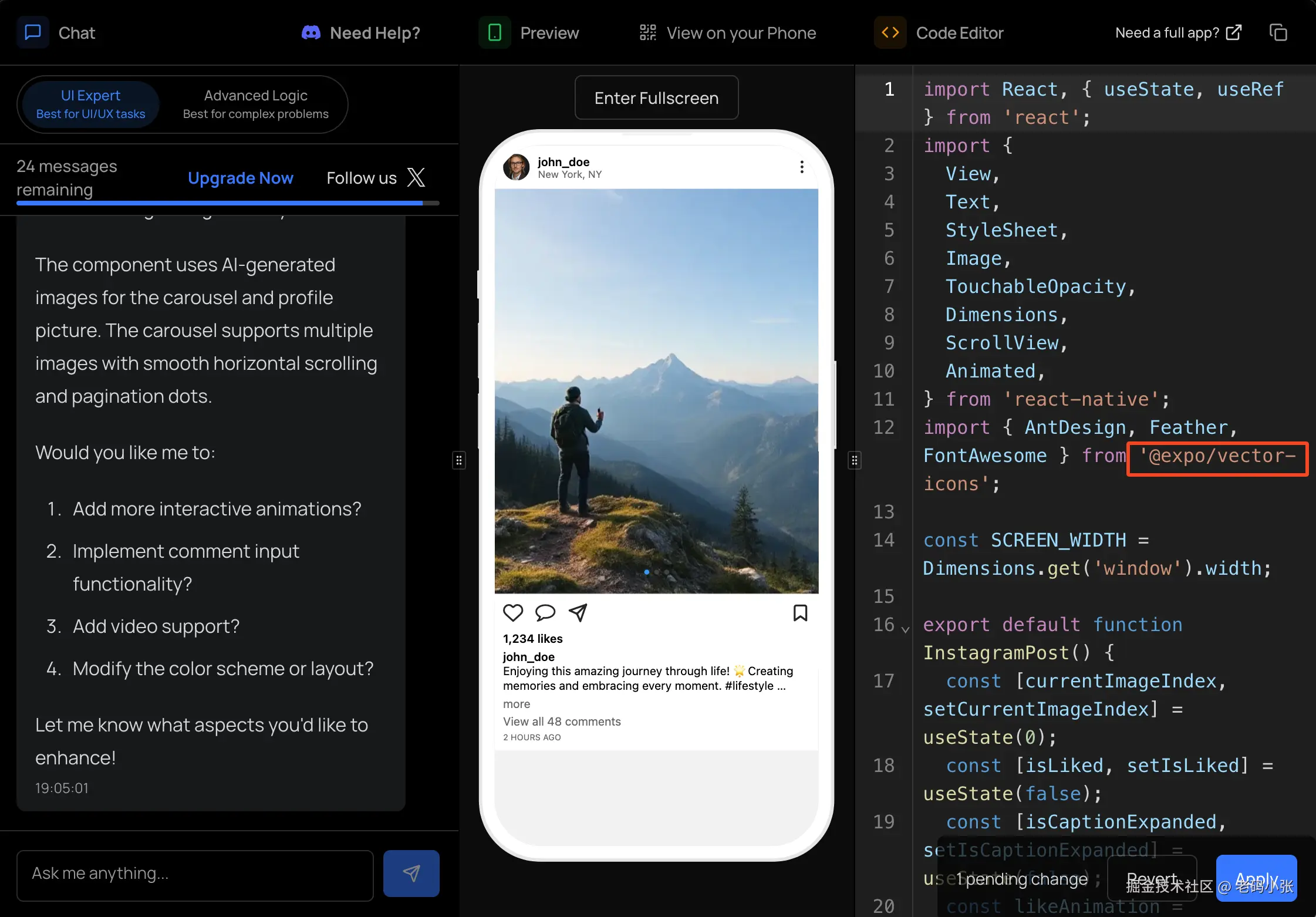Click the messages remaining progress bar
The image size is (1316, 917).
(228, 203)
